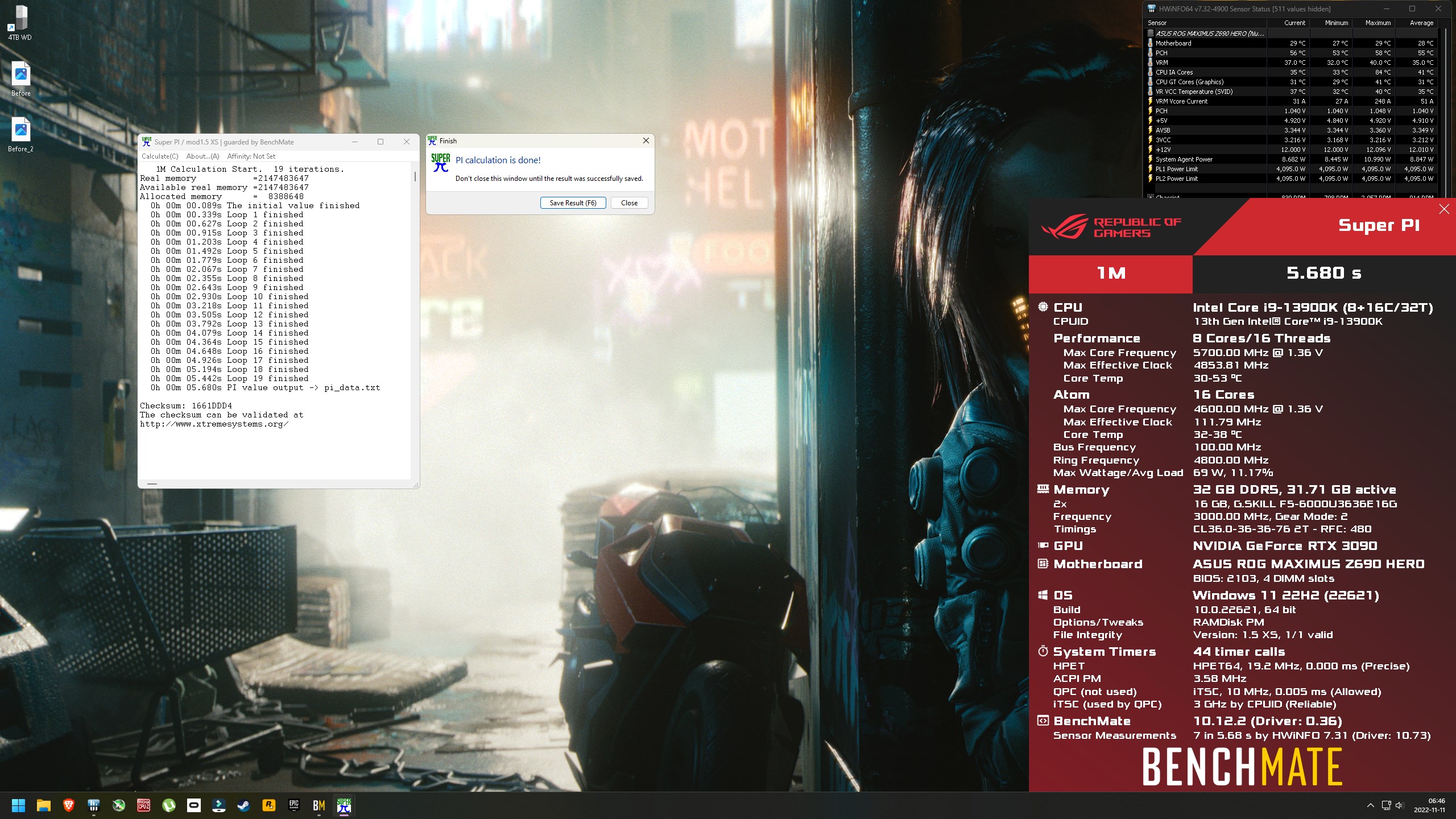Select the PL1 Power Limit sensor row
The image size is (1456, 819).
pos(1291,169)
